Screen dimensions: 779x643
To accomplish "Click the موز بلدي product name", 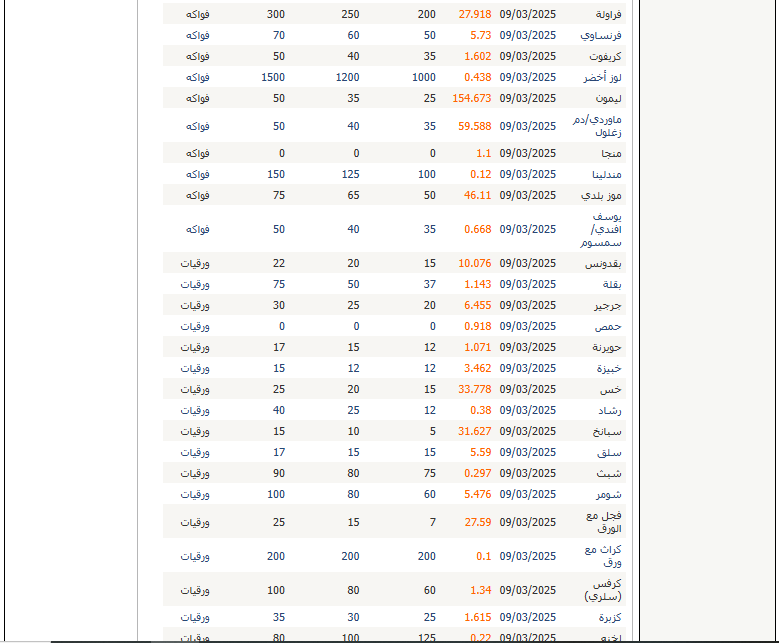I will 603,196.
